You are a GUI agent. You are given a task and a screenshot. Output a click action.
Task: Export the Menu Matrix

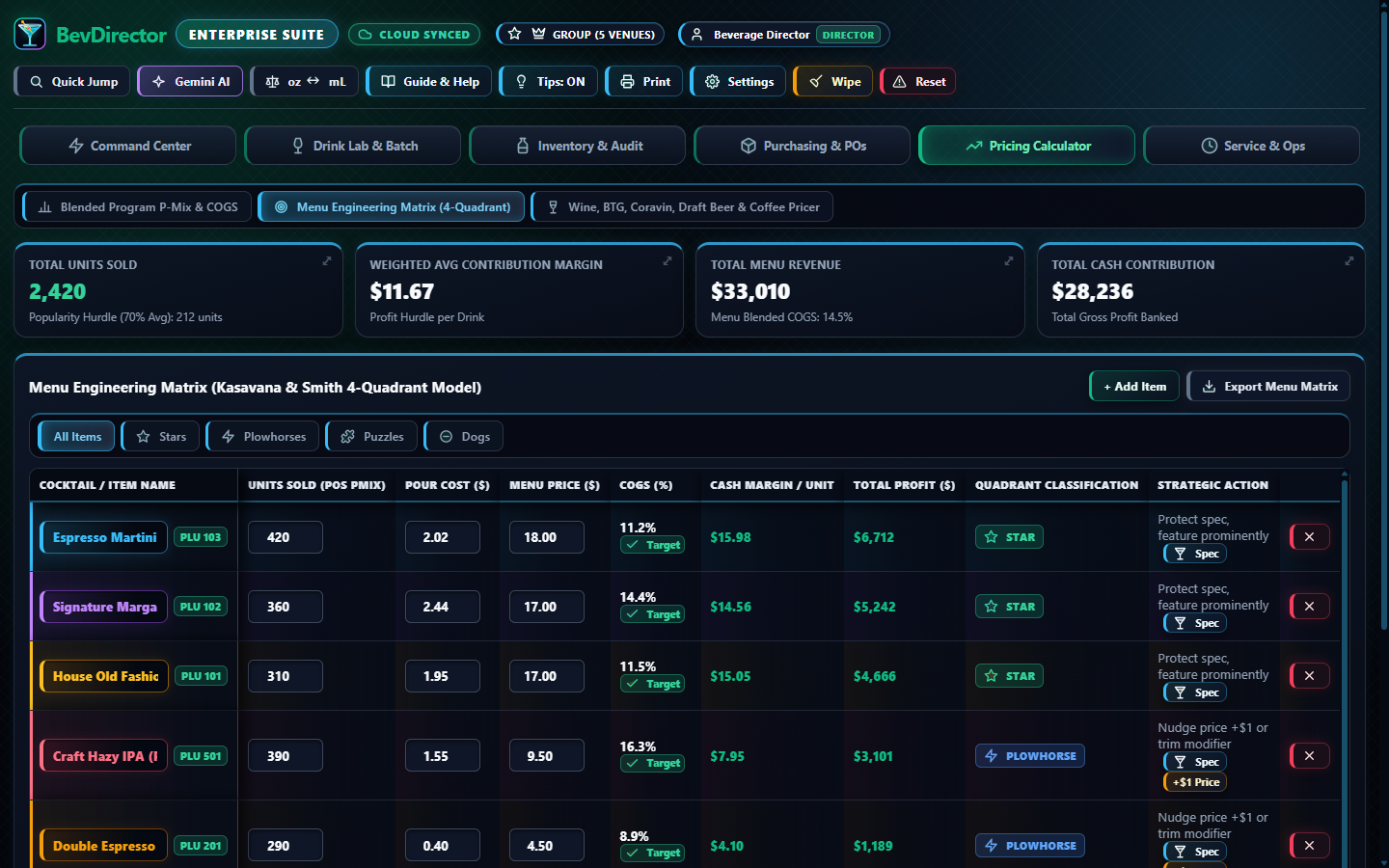point(1268,387)
